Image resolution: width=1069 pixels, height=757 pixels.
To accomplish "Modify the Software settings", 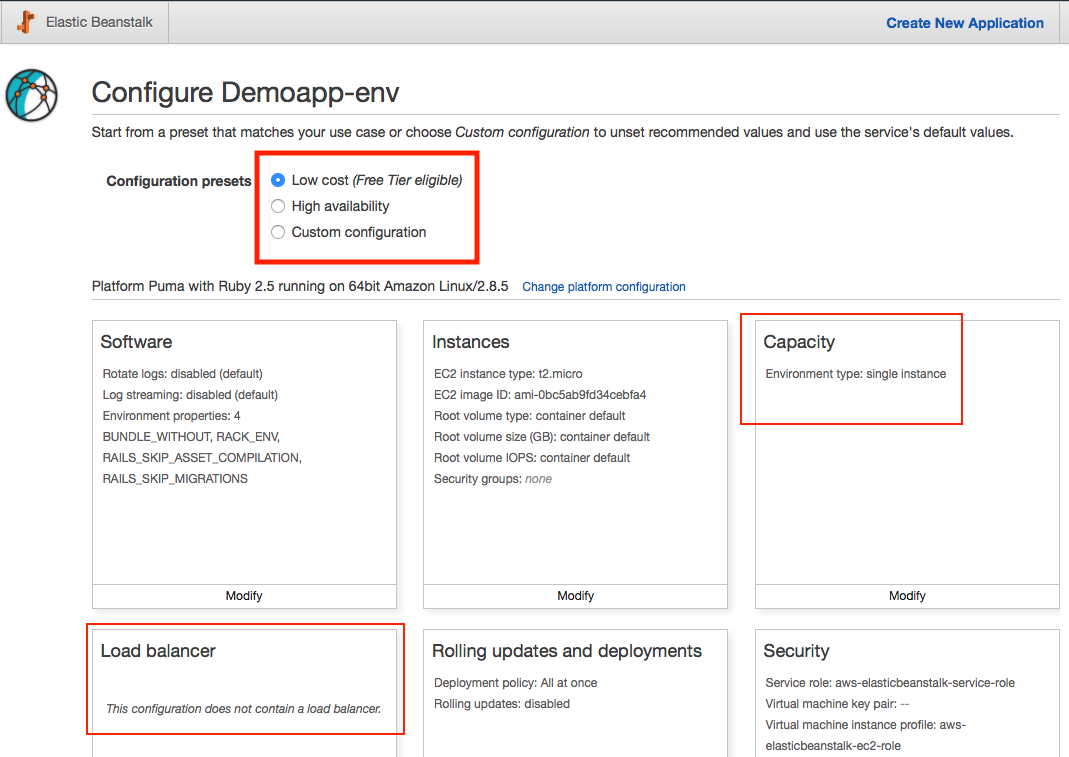I will [x=244, y=595].
